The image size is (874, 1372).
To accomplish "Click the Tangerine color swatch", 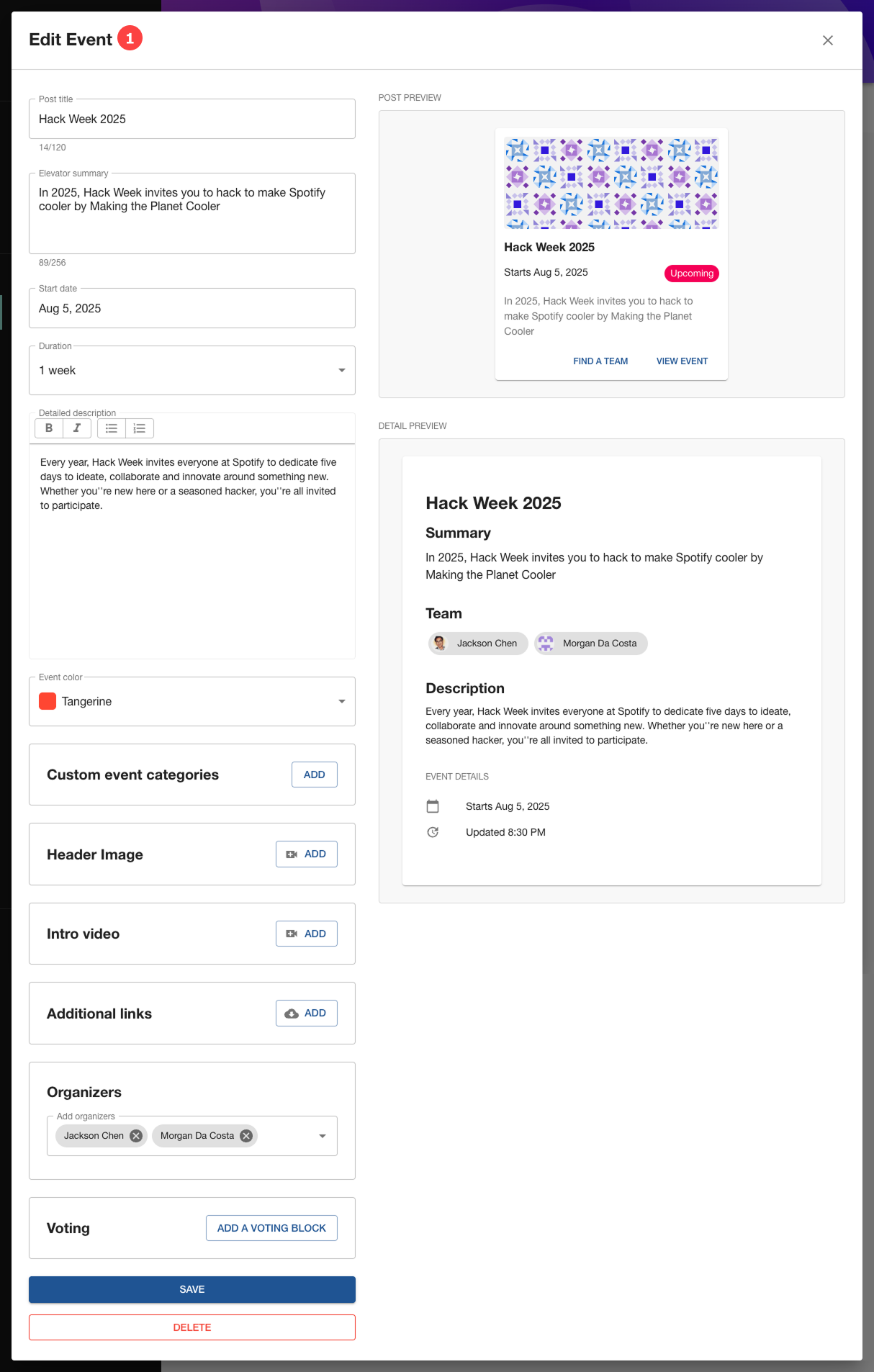I will click(48, 701).
